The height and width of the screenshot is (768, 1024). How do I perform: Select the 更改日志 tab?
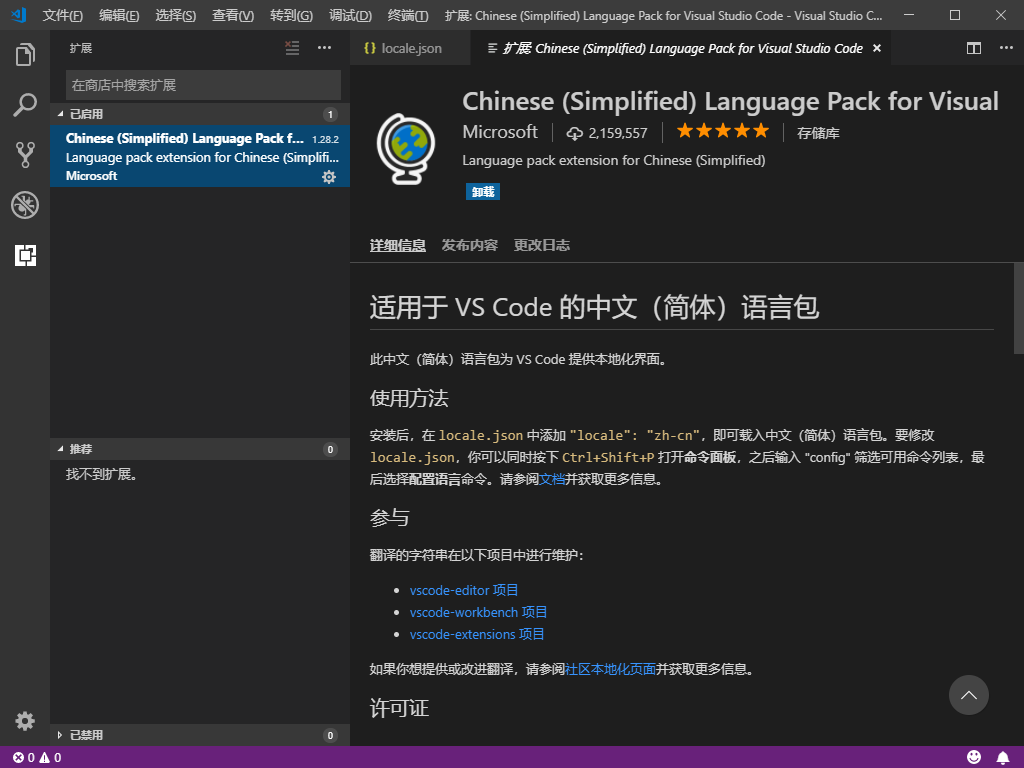tap(541, 245)
